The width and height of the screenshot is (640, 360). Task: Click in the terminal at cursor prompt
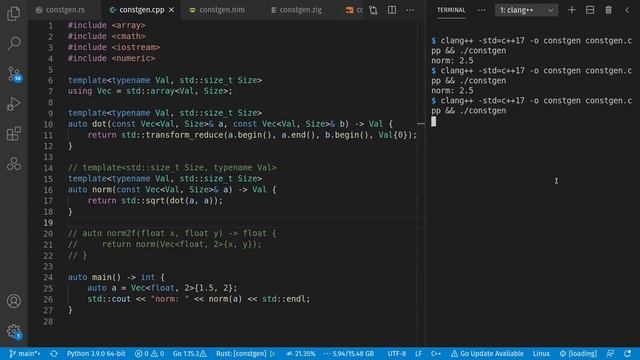tap(433, 121)
